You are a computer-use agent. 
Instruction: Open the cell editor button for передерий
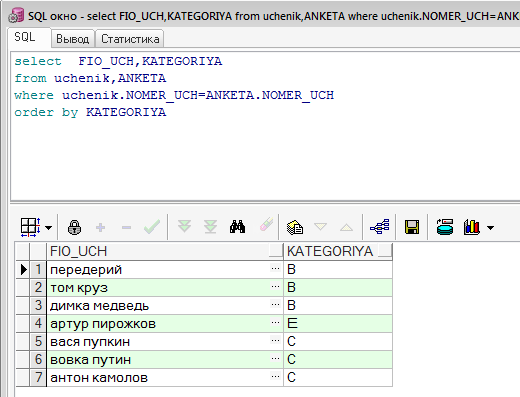(275, 269)
